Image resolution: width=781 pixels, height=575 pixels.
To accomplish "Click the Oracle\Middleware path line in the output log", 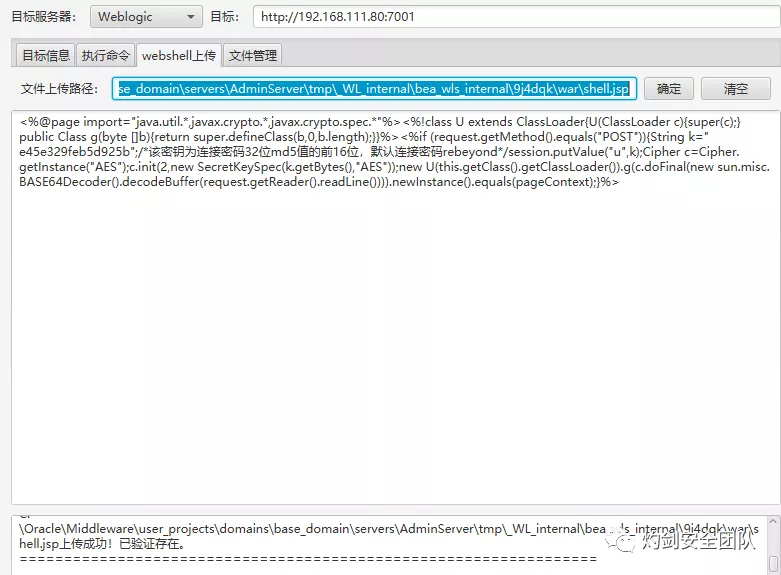I will tap(389, 529).
